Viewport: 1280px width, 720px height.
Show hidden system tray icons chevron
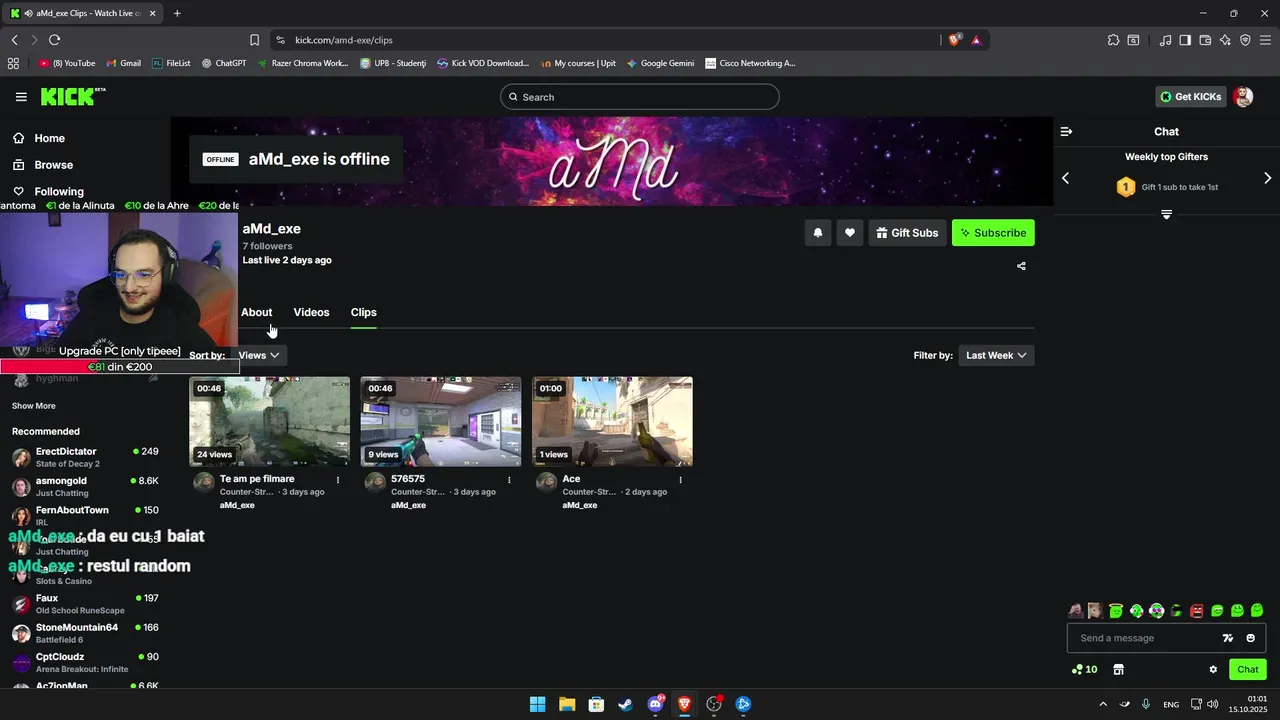pyautogui.click(x=1103, y=704)
